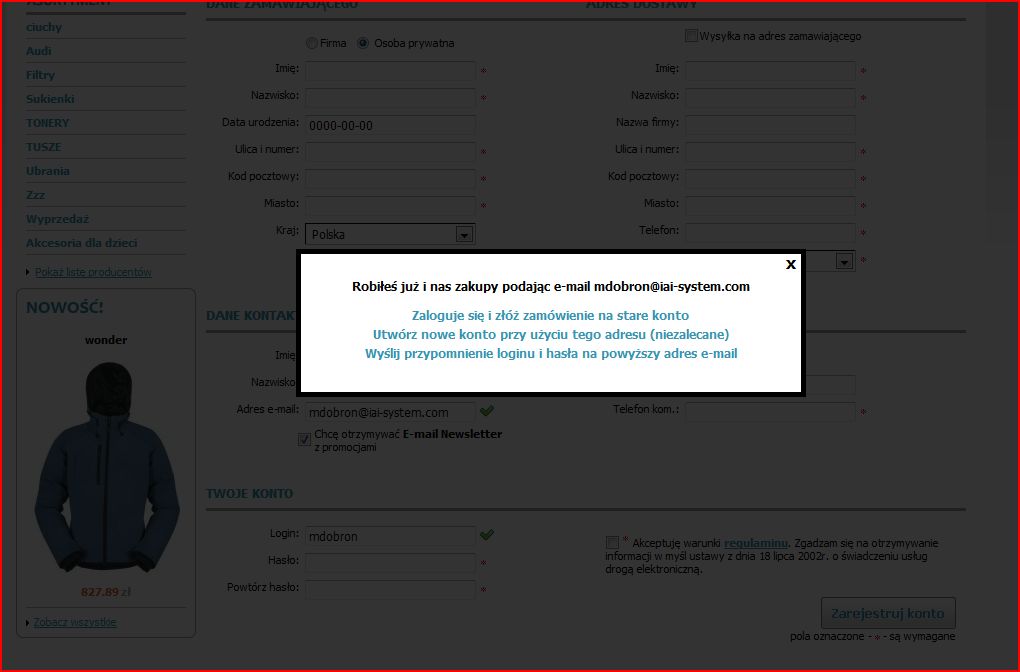The image size is (1020, 672).
Task: Click the Data urodzenia field
Action: tap(390, 125)
